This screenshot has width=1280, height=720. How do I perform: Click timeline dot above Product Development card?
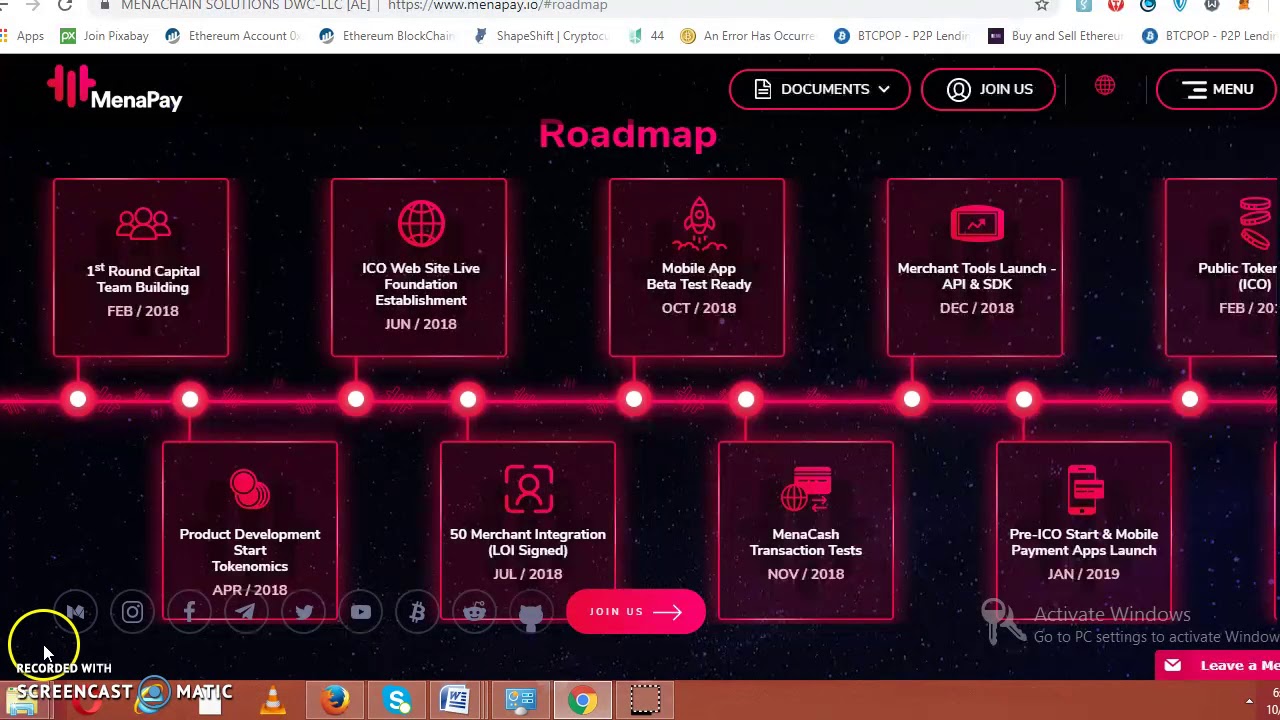pos(190,400)
